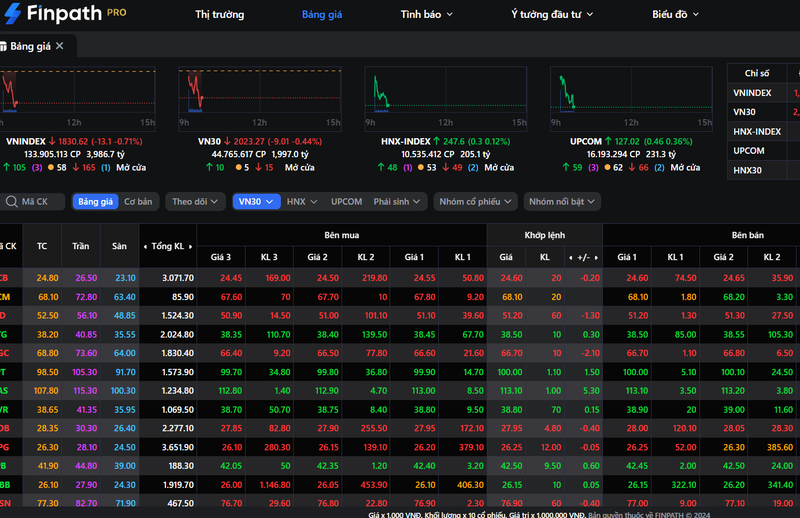The width and height of the screenshot is (800, 518).
Task: Expand the VN30 dropdown
Action: tap(256, 202)
